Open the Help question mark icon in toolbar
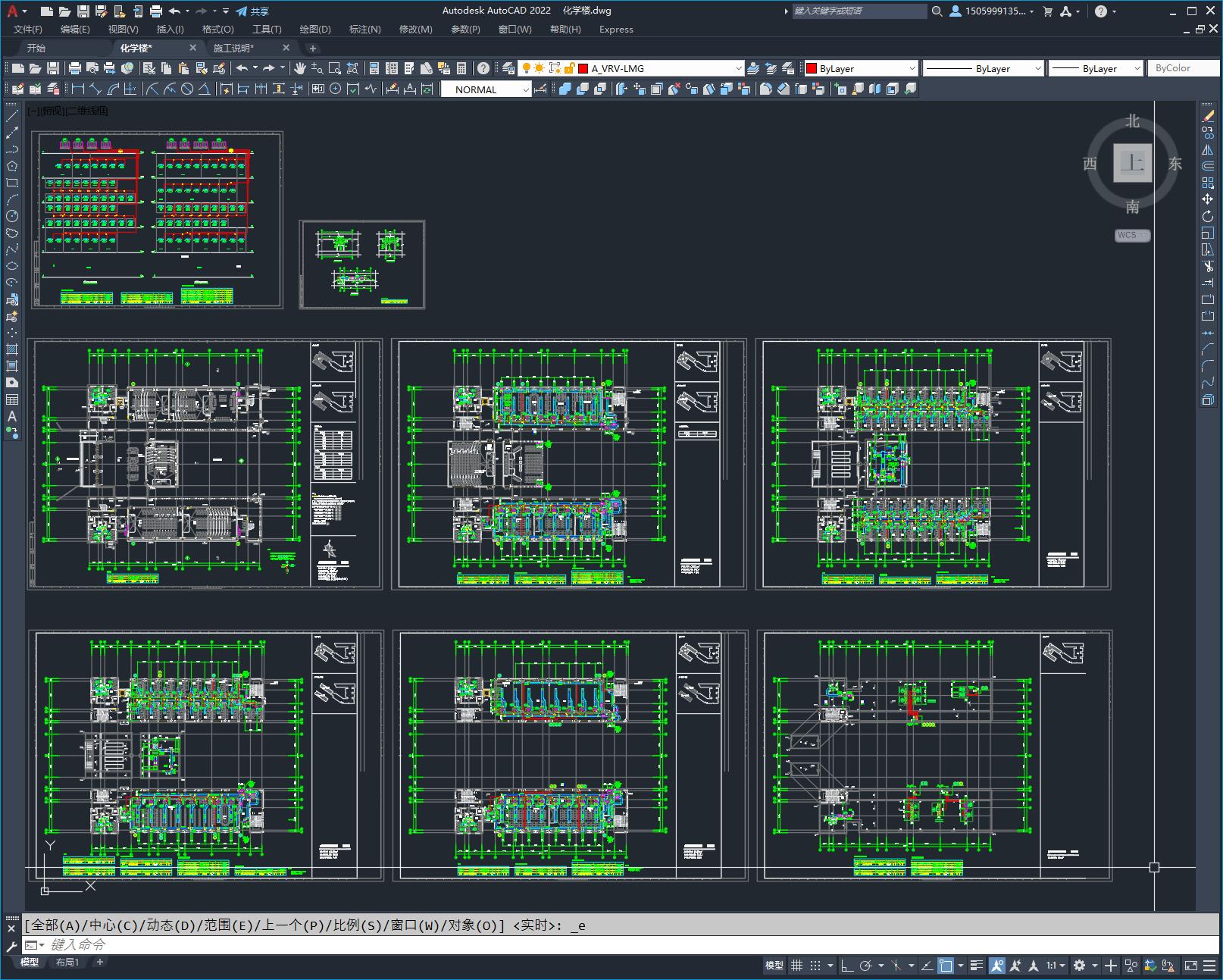 point(483,68)
